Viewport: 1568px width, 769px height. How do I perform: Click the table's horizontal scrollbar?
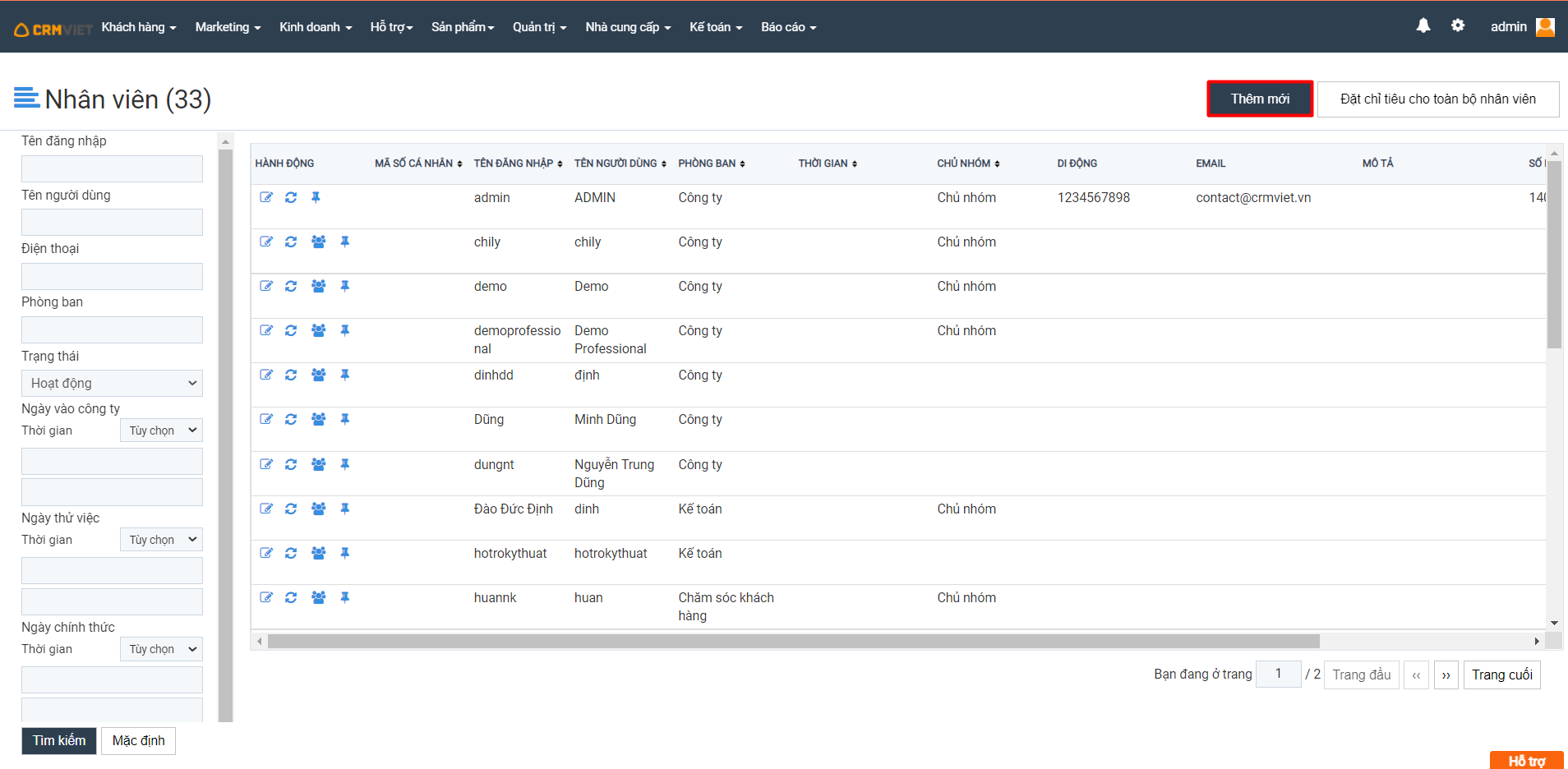point(793,641)
